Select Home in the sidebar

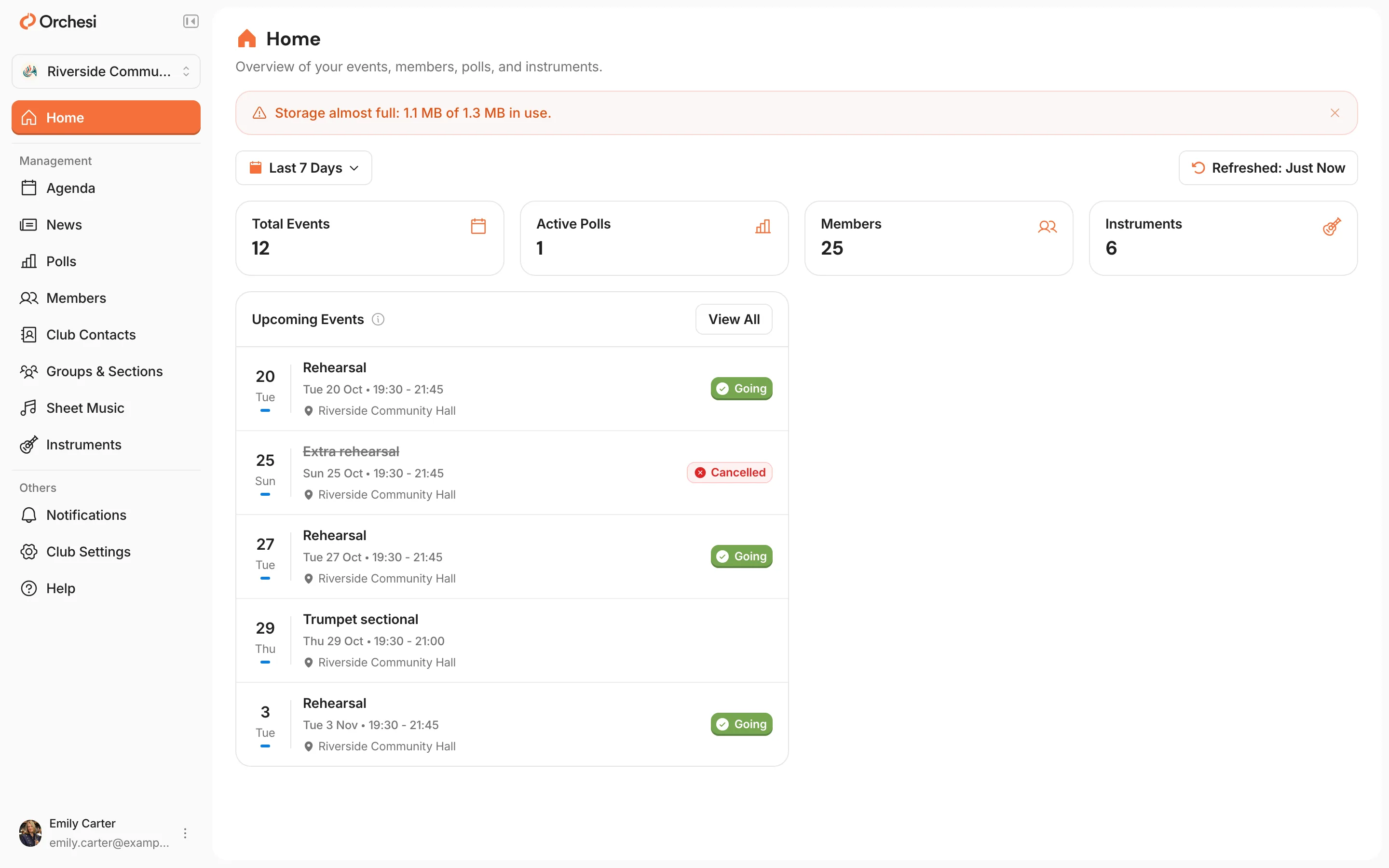point(106,118)
